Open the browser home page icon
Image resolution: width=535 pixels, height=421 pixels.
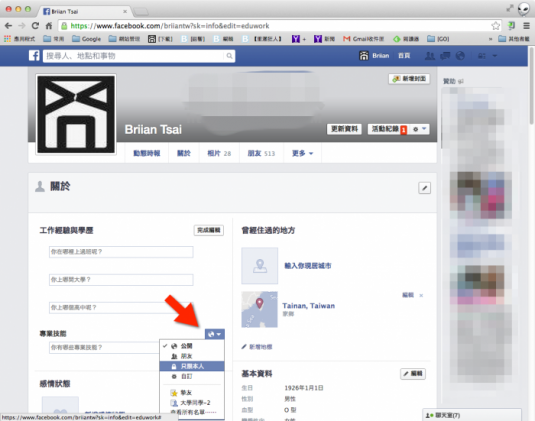tap(49, 26)
